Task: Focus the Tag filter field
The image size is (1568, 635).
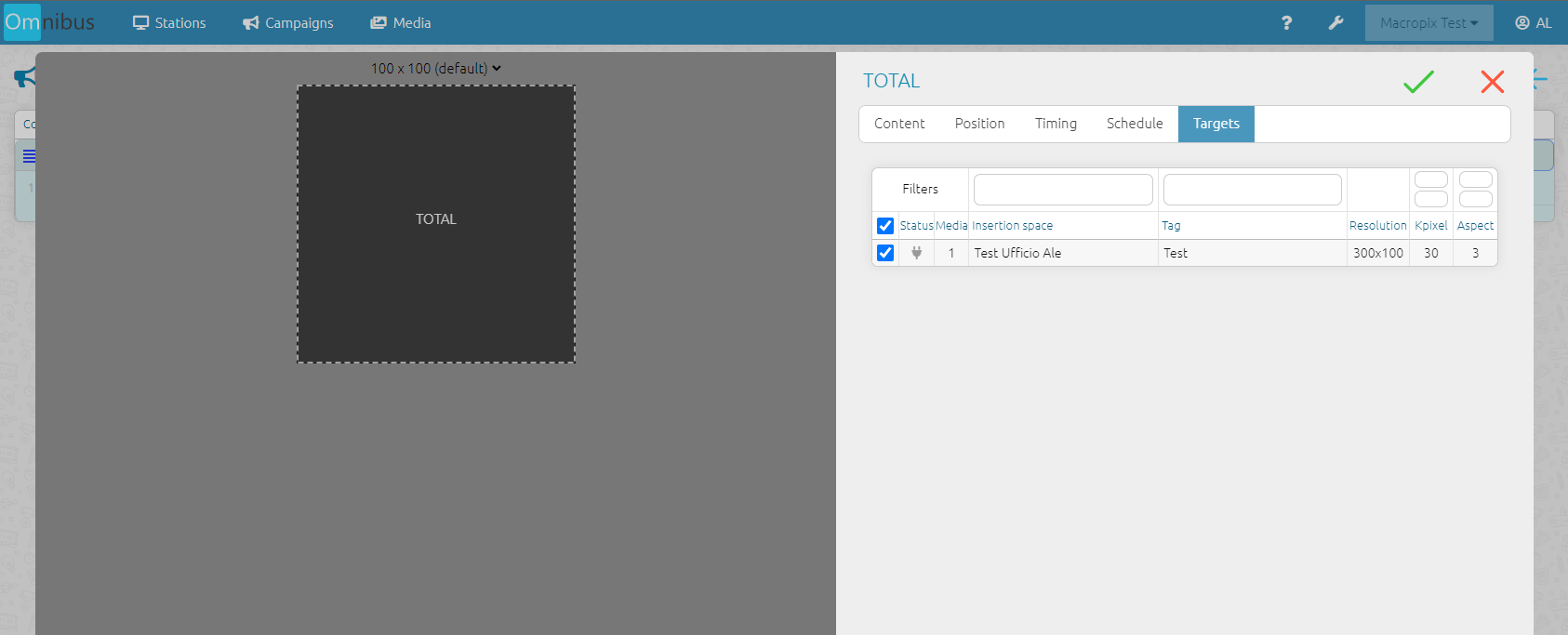Action: pos(1253,190)
